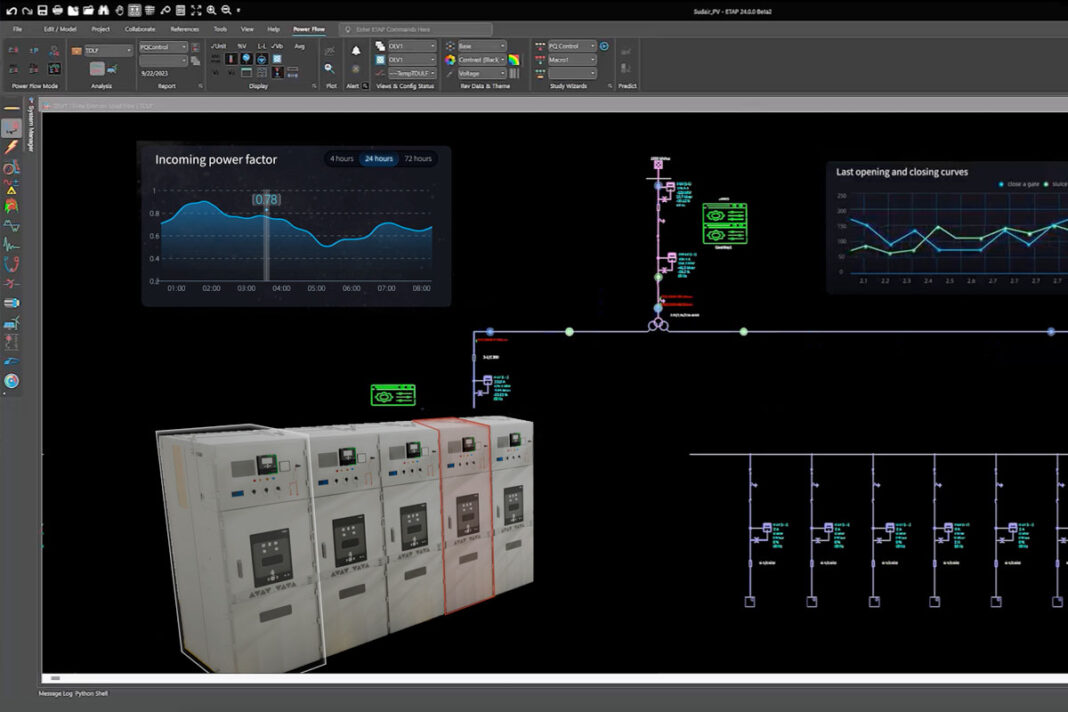Open the Edit / Model menu
The width and height of the screenshot is (1068, 712).
click(x=60, y=29)
